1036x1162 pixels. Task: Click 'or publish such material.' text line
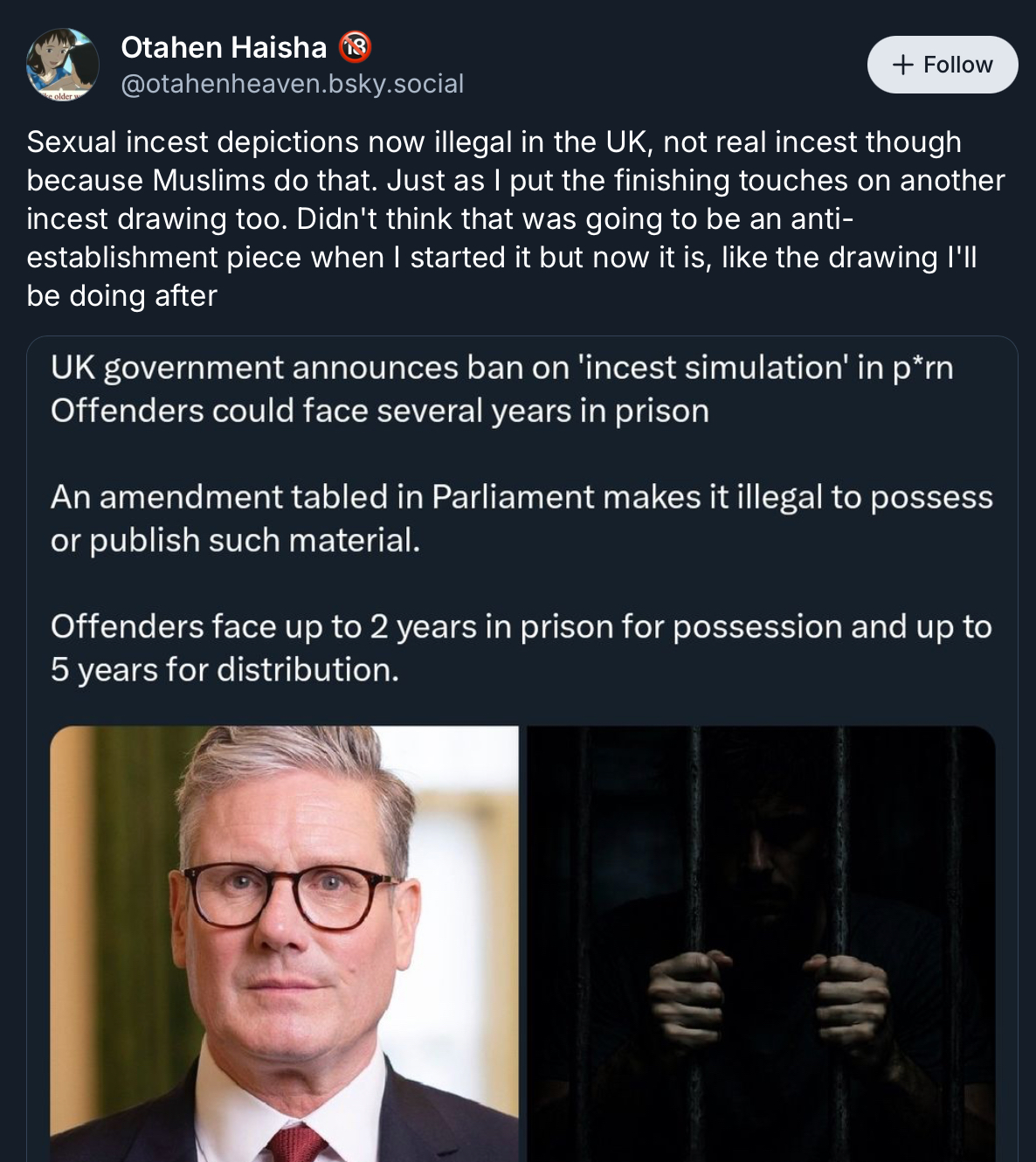click(235, 541)
